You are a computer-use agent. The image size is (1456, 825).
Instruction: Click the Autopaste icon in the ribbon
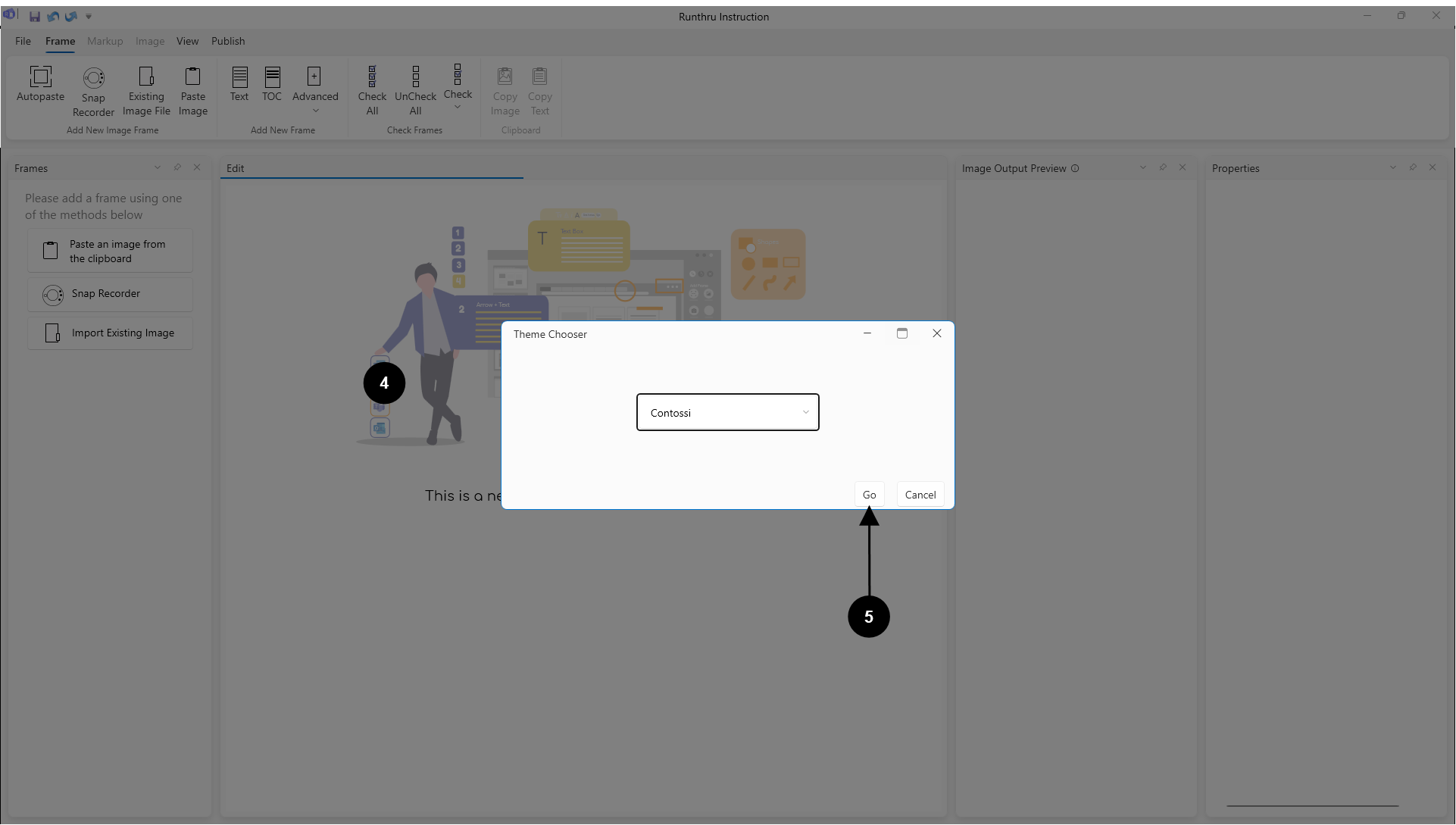pyautogui.click(x=40, y=77)
